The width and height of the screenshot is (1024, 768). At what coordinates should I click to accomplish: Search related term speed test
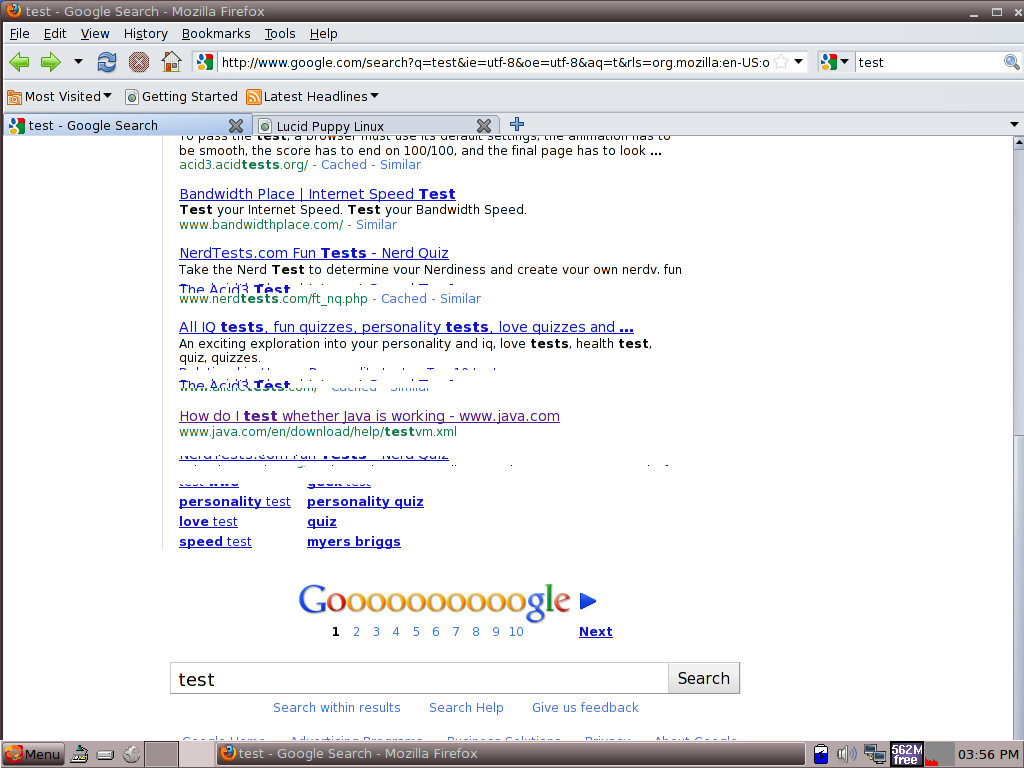tap(216, 541)
